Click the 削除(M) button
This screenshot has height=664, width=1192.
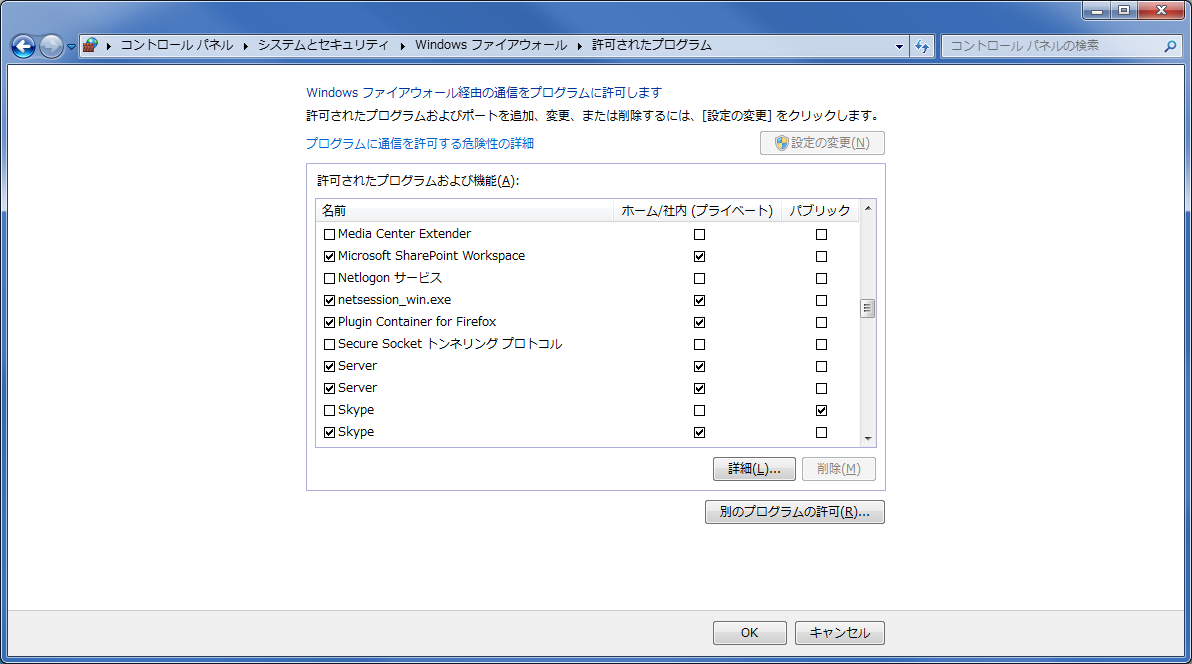coord(839,469)
